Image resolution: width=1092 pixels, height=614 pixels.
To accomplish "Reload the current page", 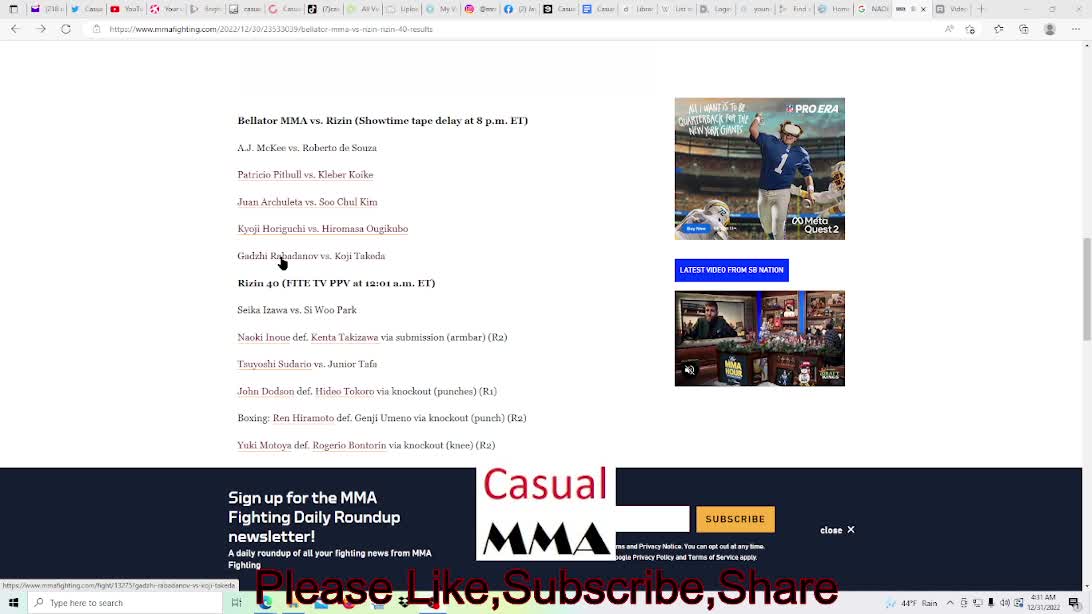I will [65, 29].
